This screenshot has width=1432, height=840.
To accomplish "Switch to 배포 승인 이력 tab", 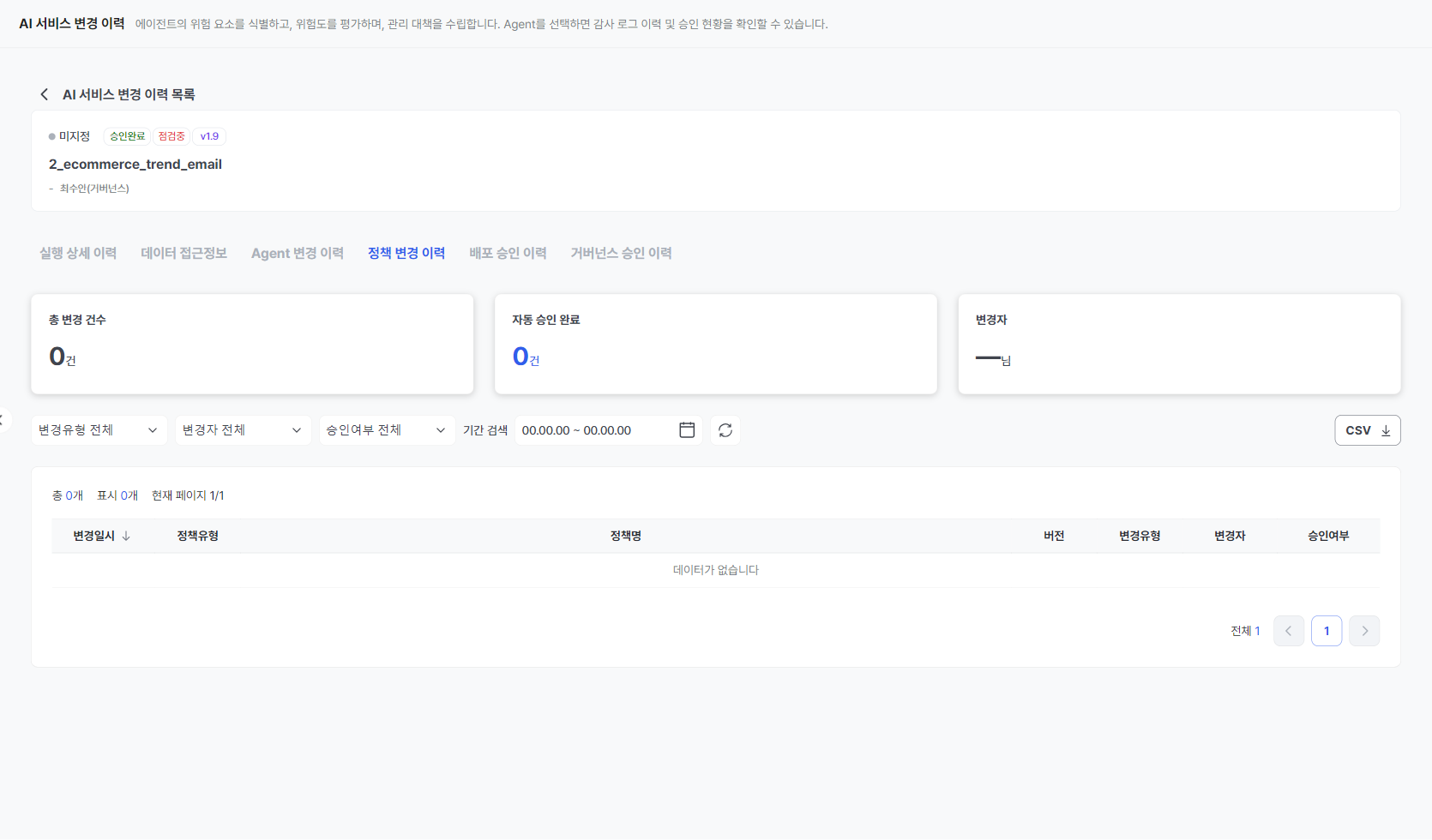I will click(508, 253).
